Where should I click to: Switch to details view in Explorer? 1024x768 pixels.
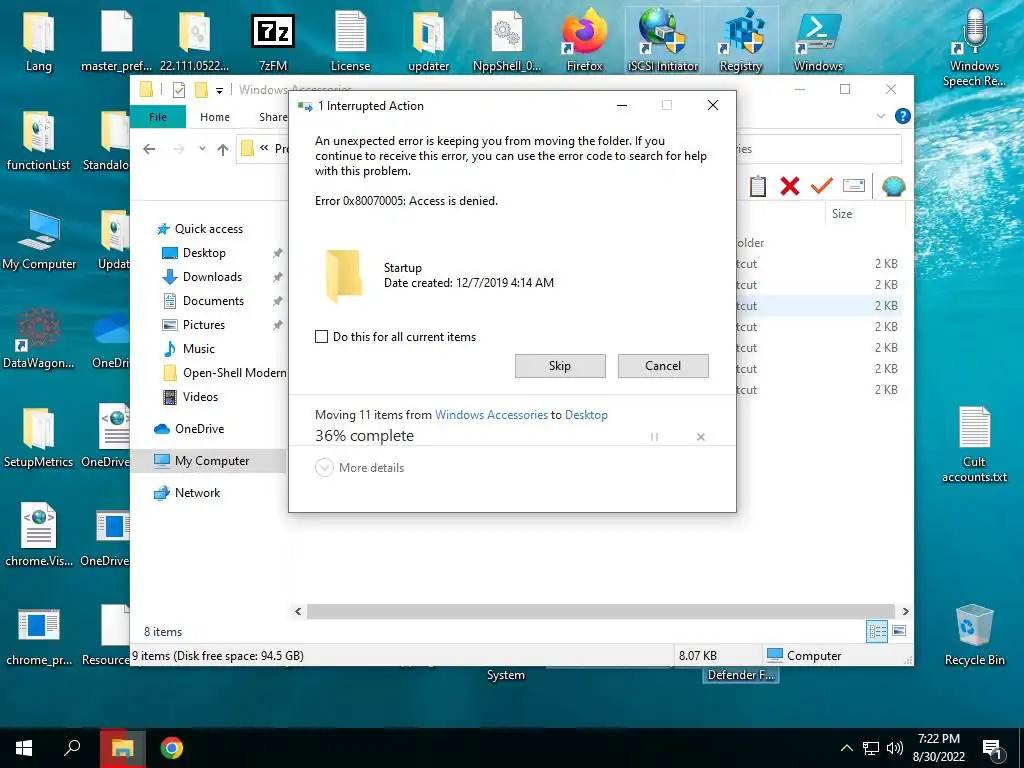(x=877, y=631)
